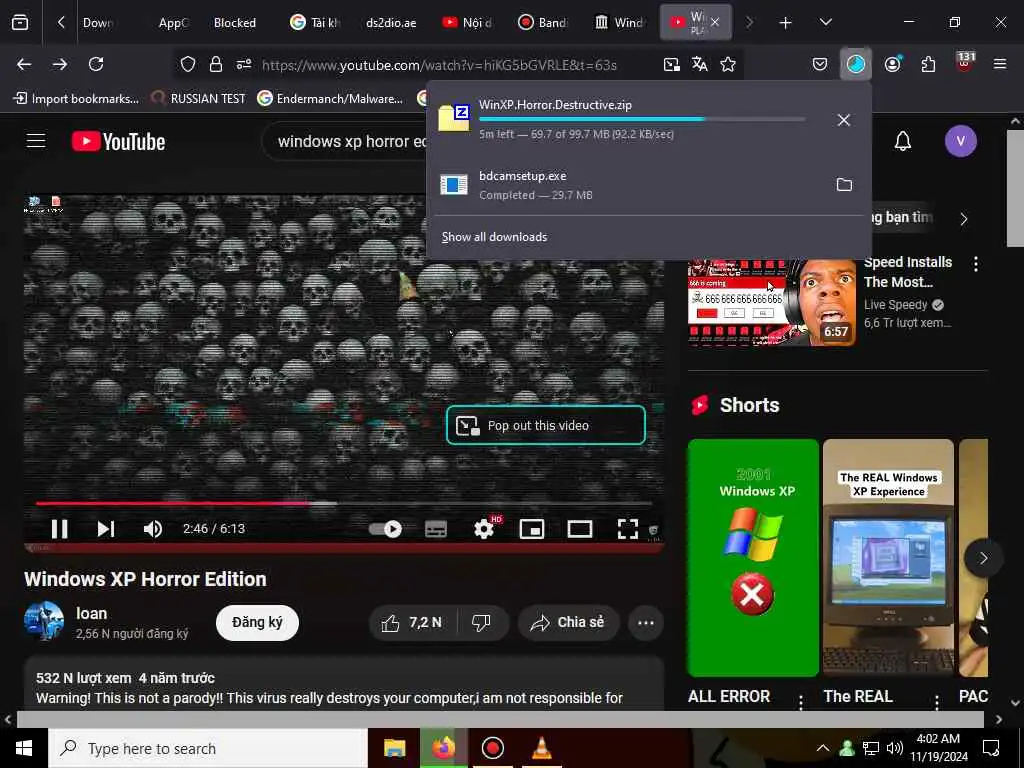Open Firefox View tab overview icon

click(x=20, y=22)
